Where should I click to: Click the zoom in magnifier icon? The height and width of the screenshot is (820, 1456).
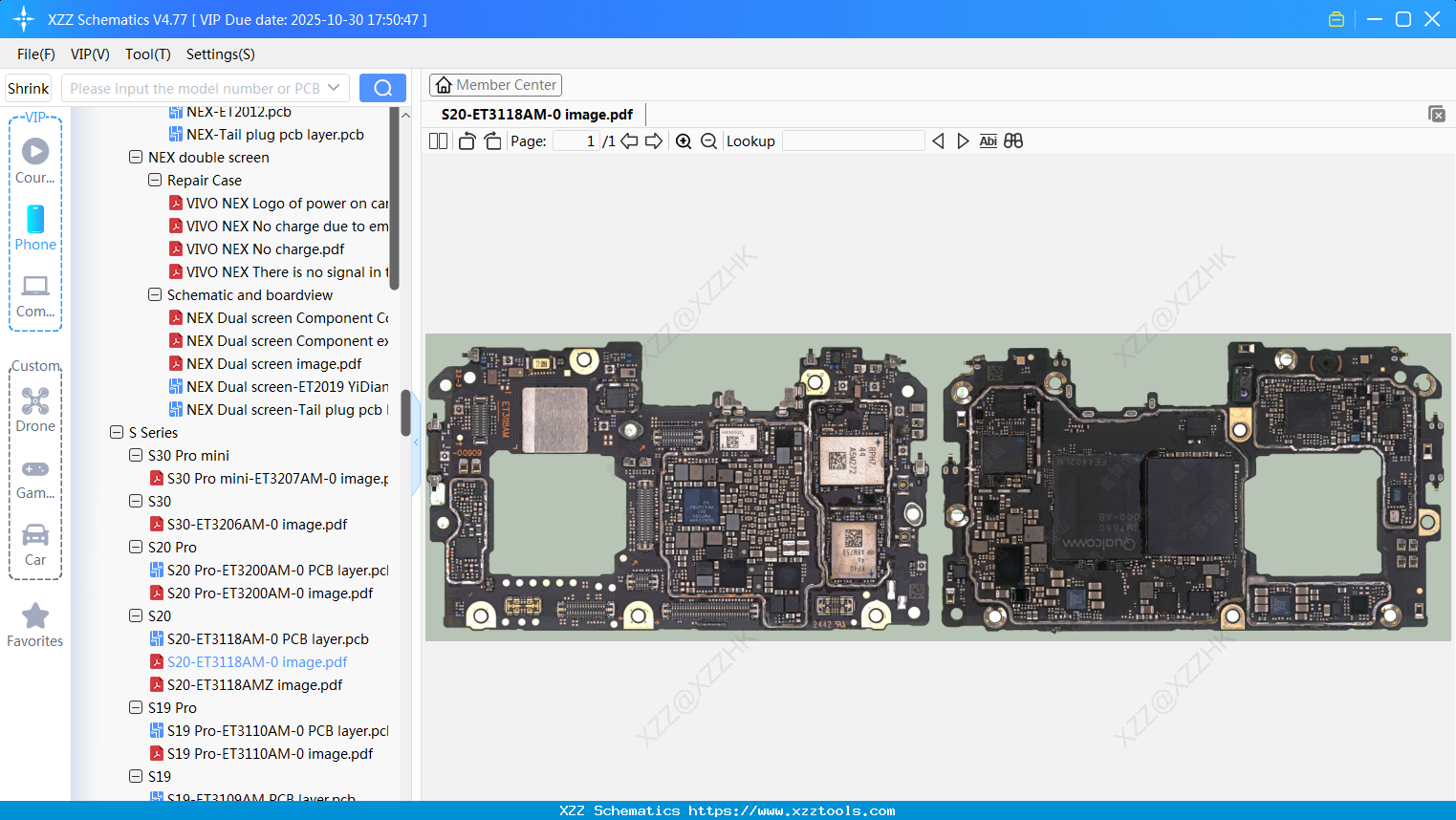[x=684, y=141]
